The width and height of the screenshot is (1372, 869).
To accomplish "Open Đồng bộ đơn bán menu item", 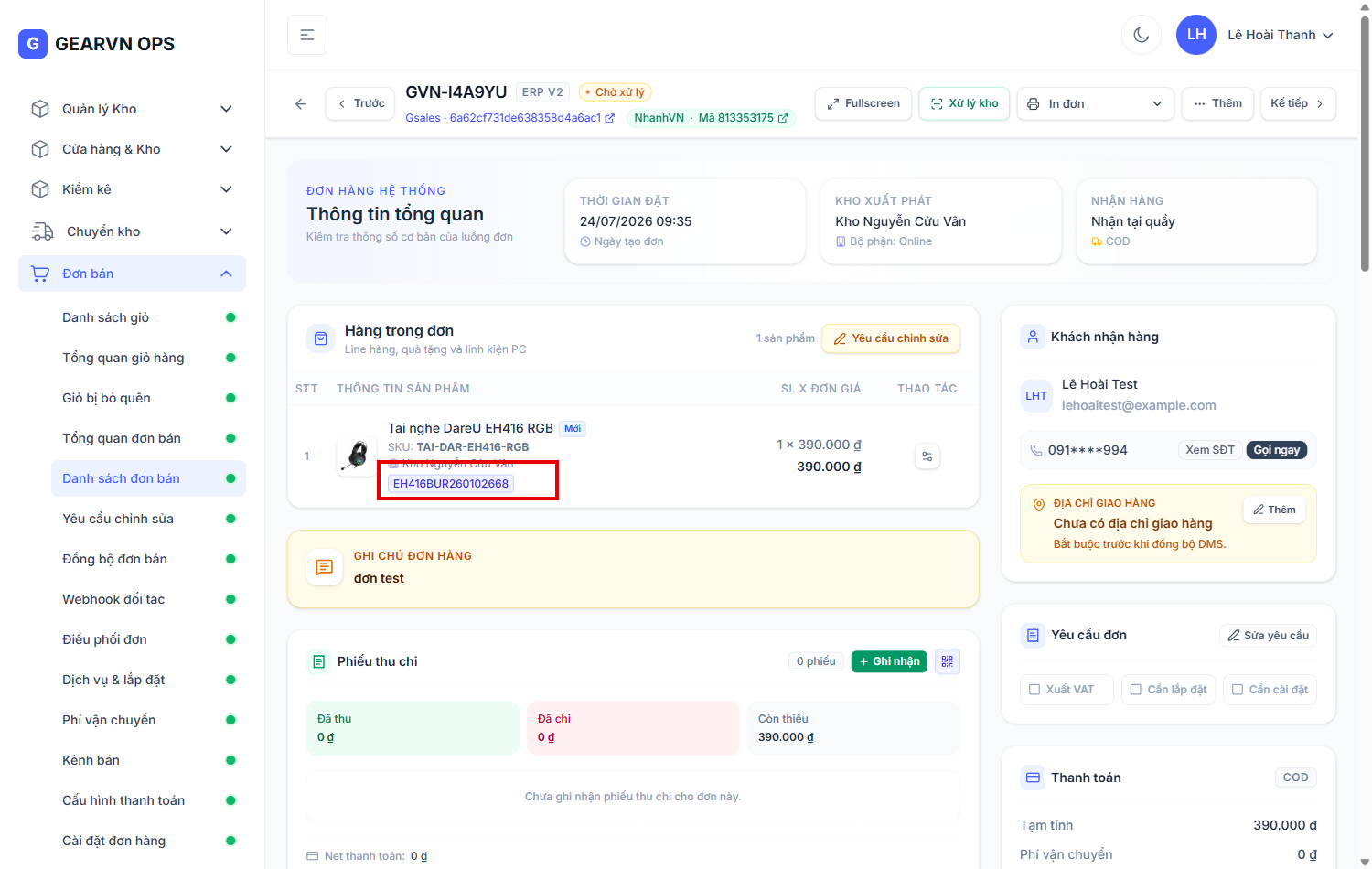I will [x=148, y=559].
